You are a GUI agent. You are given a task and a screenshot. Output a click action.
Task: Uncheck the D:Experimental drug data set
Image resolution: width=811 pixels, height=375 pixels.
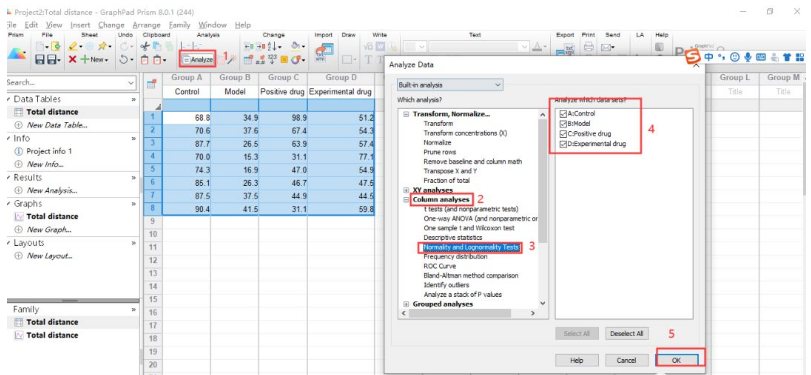[563, 144]
